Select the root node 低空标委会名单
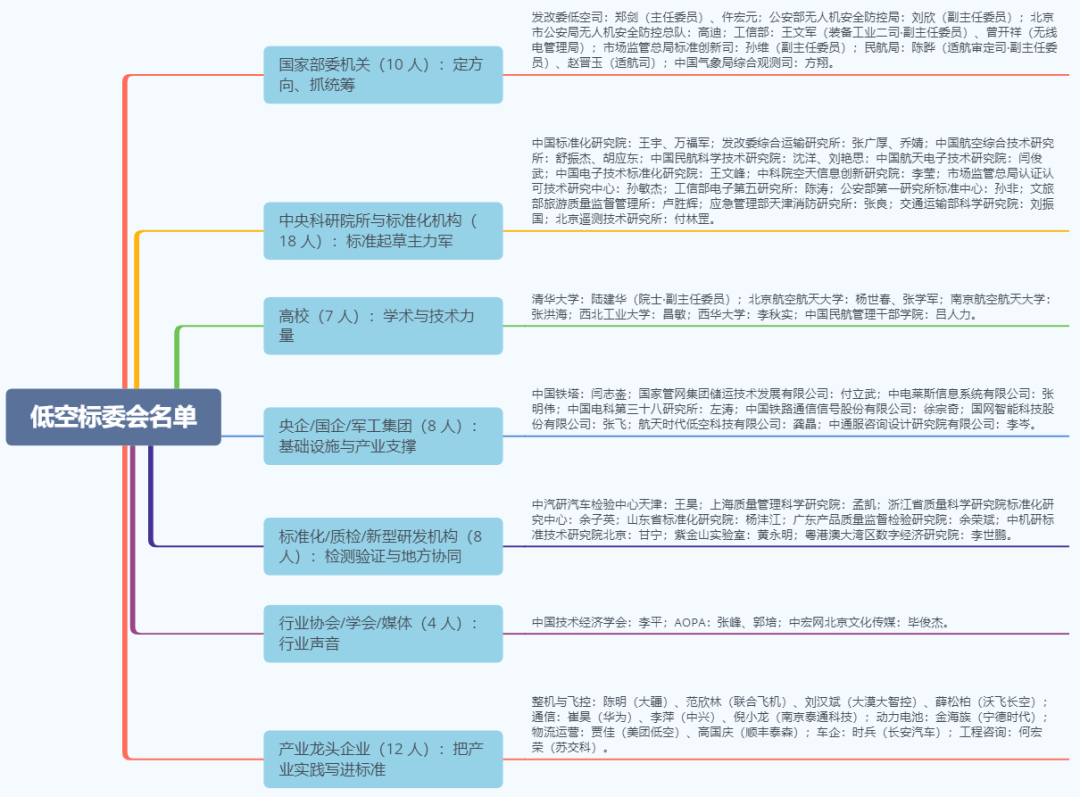The image size is (1080, 797). point(114,417)
